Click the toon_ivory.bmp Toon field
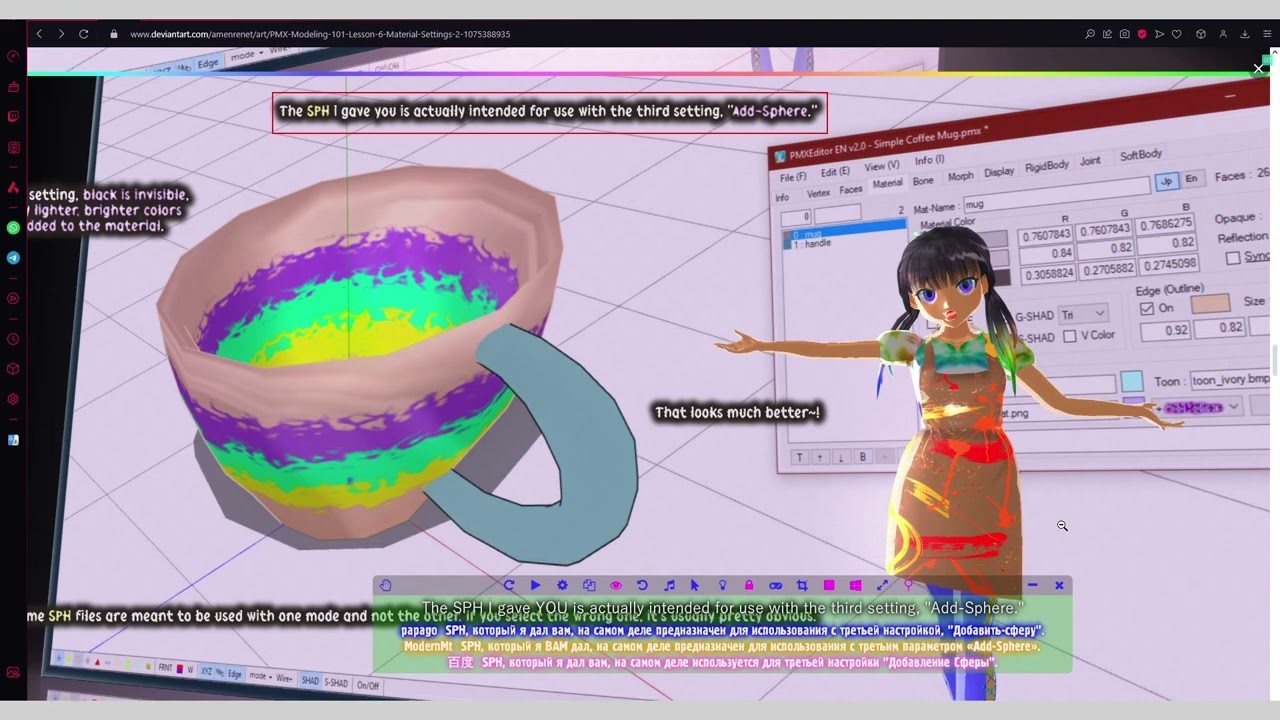The width and height of the screenshot is (1280, 720). (x=1229, y=380)
